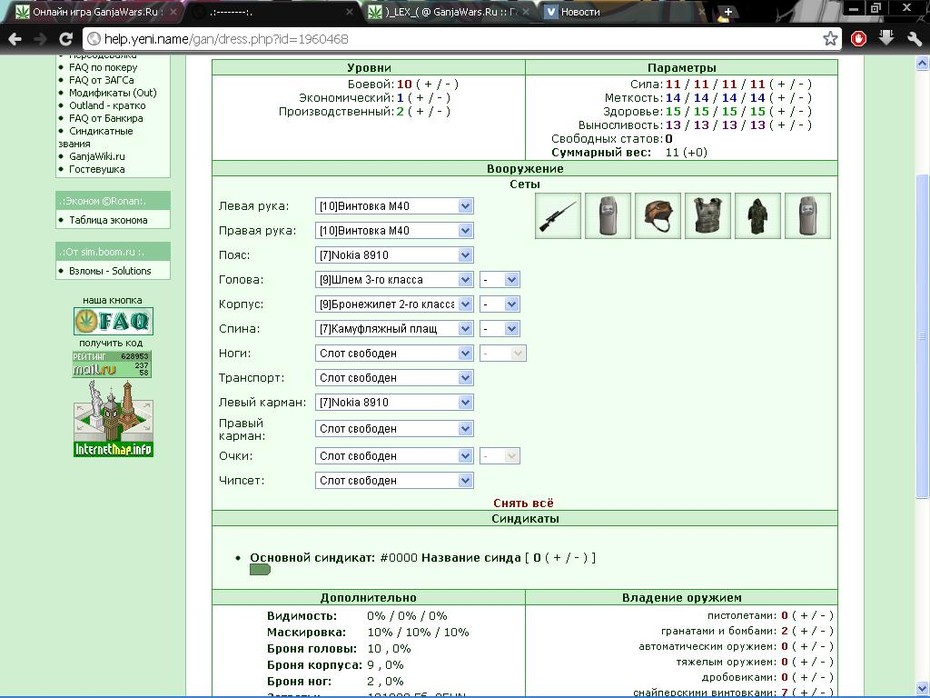The width and height of the screenshot is (930, 698).
Task: Open the wrench settings menu
Action: [914, 39]
